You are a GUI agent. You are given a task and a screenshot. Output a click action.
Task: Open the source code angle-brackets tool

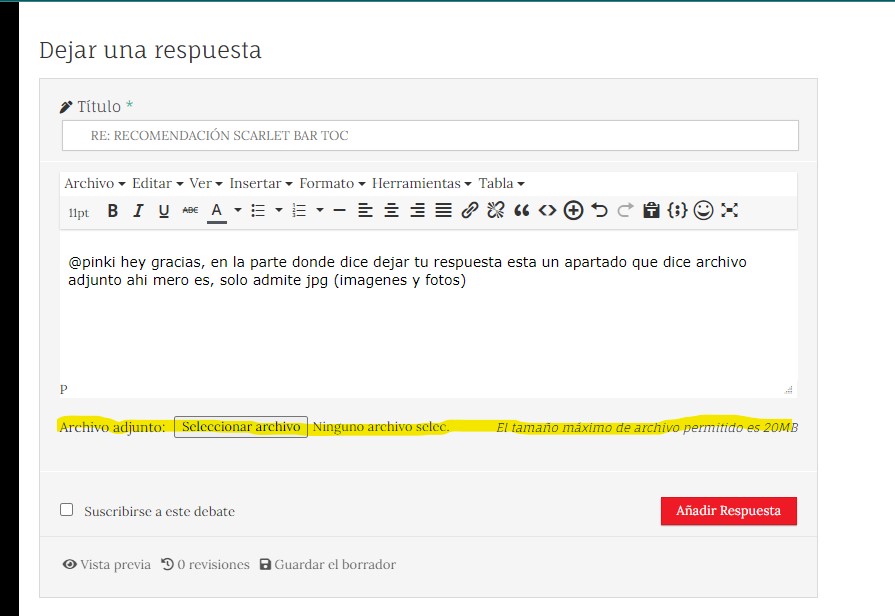pyautogui.click(x=547, y=211)
